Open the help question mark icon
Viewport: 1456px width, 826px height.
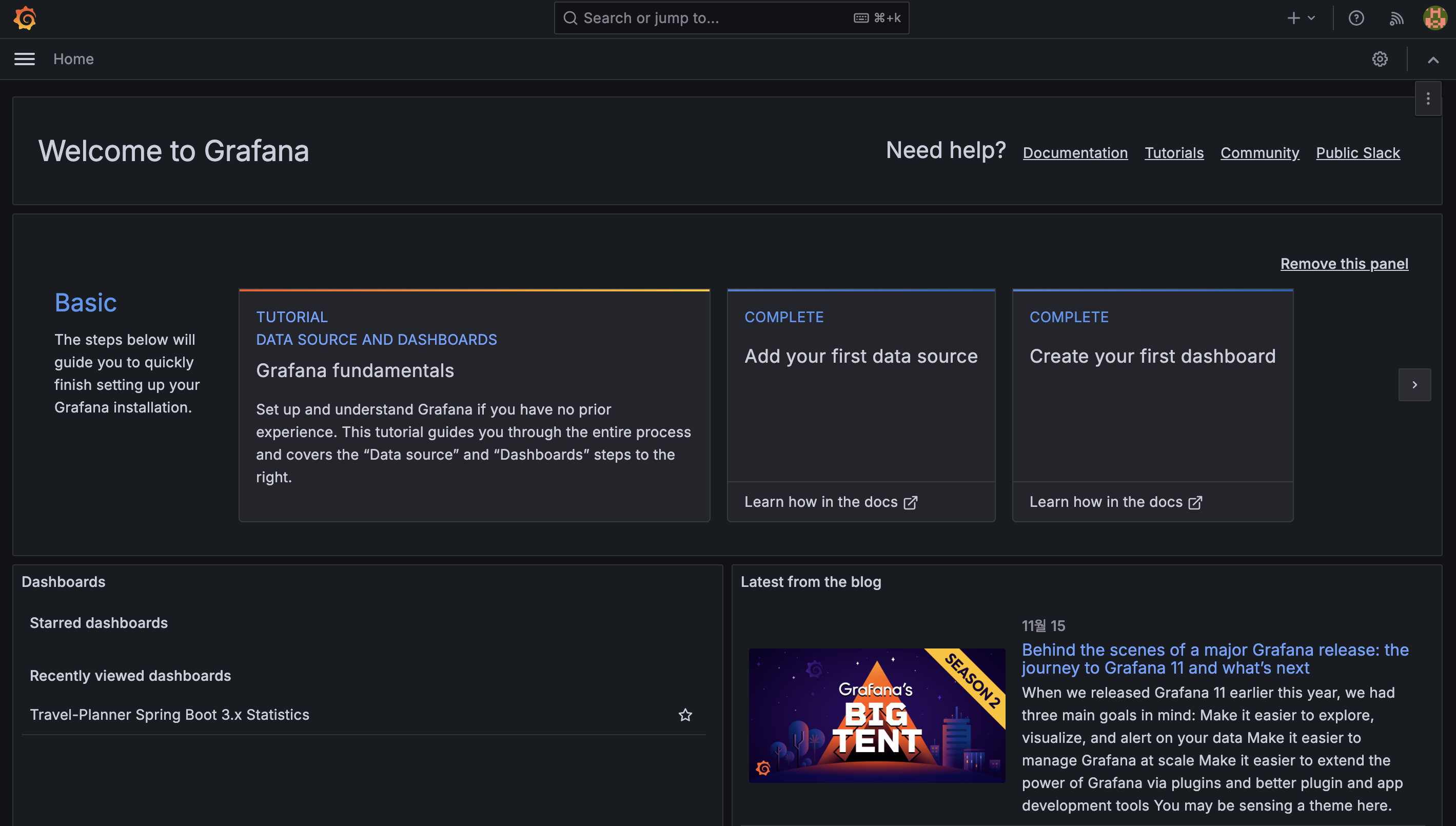click(x=1356, y=18)
